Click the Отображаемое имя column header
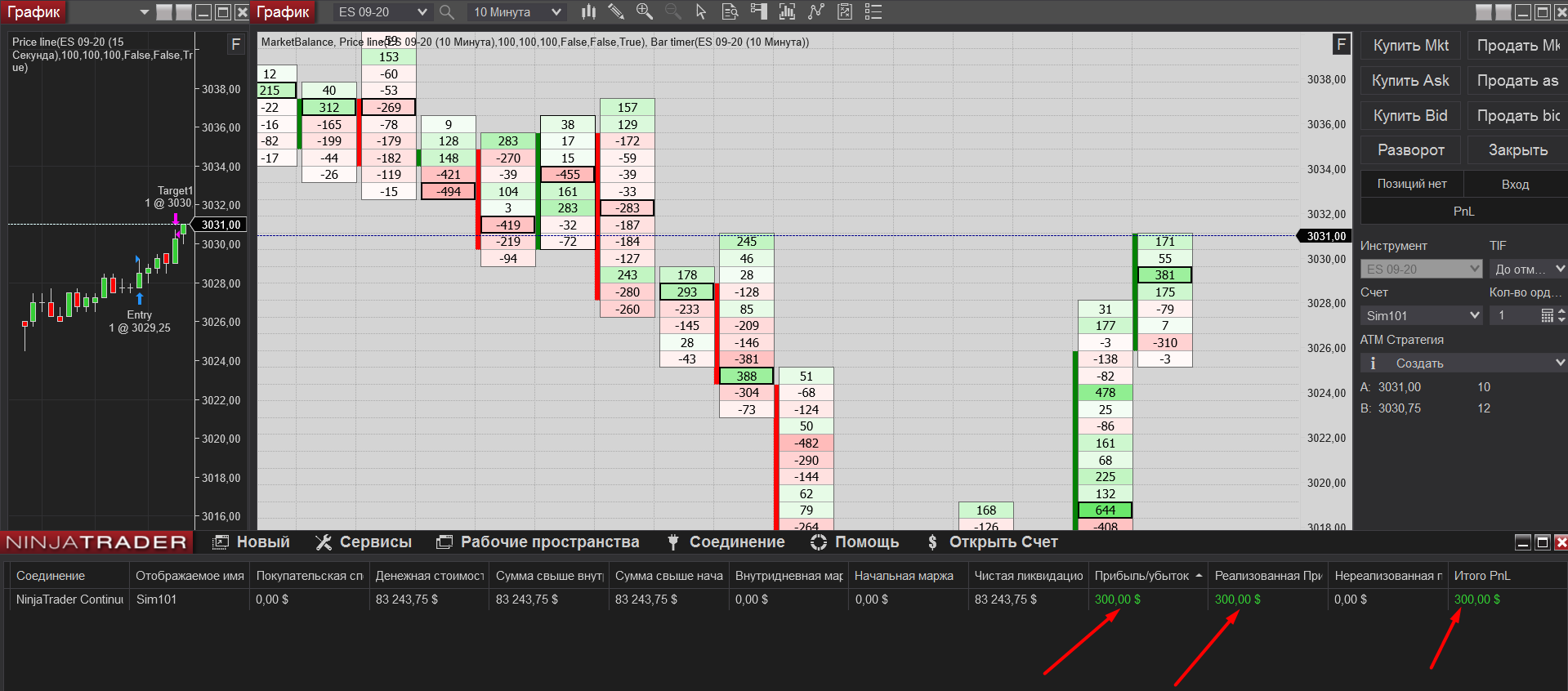 tap(190, 576)
